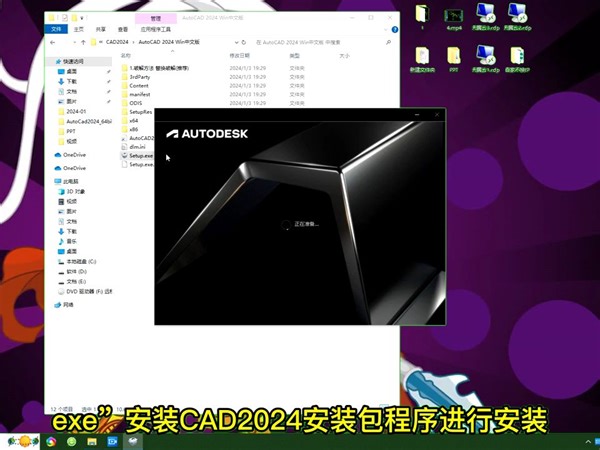Click the properties icon in Explorer title bar

tap(65, 18)
